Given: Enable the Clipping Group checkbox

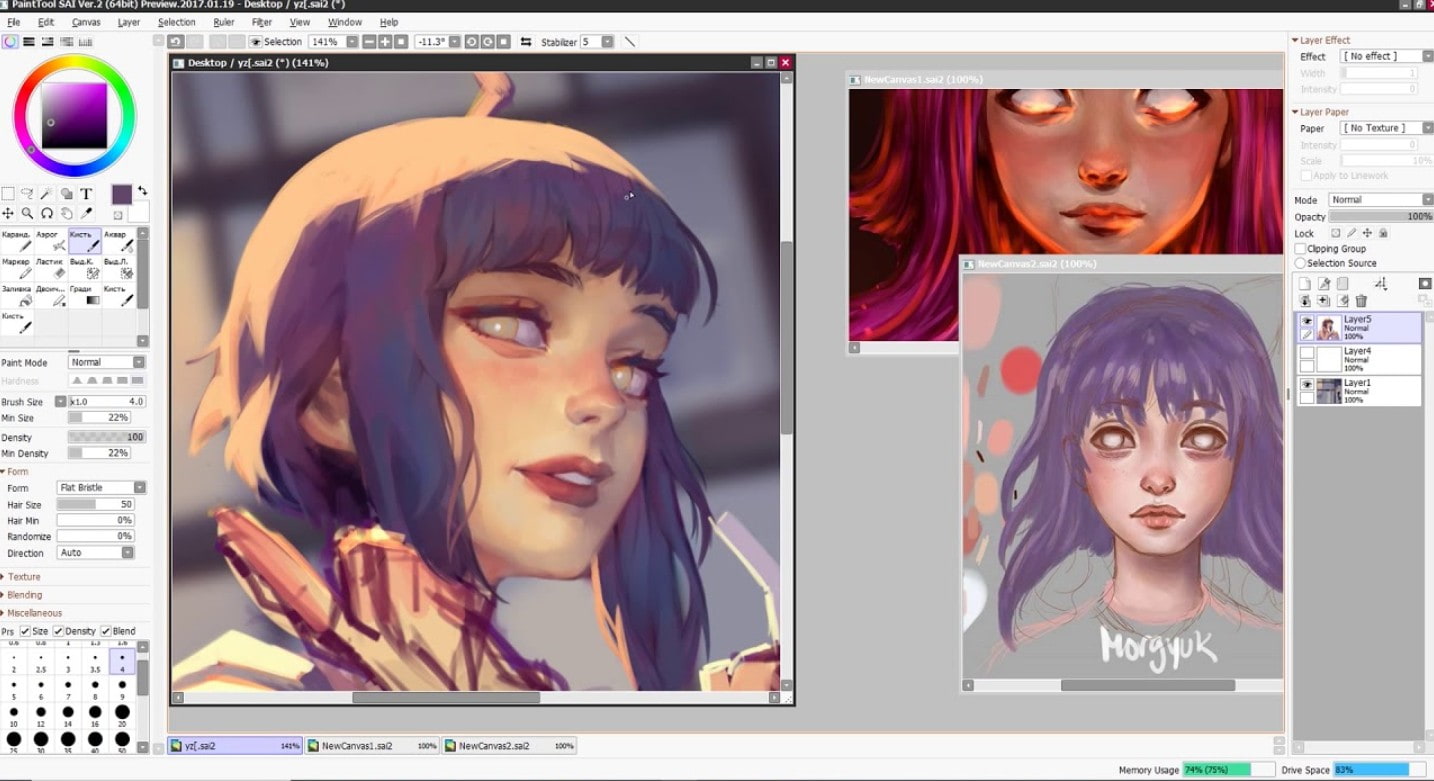Looking at the screenshot, I should [1301, 249].
